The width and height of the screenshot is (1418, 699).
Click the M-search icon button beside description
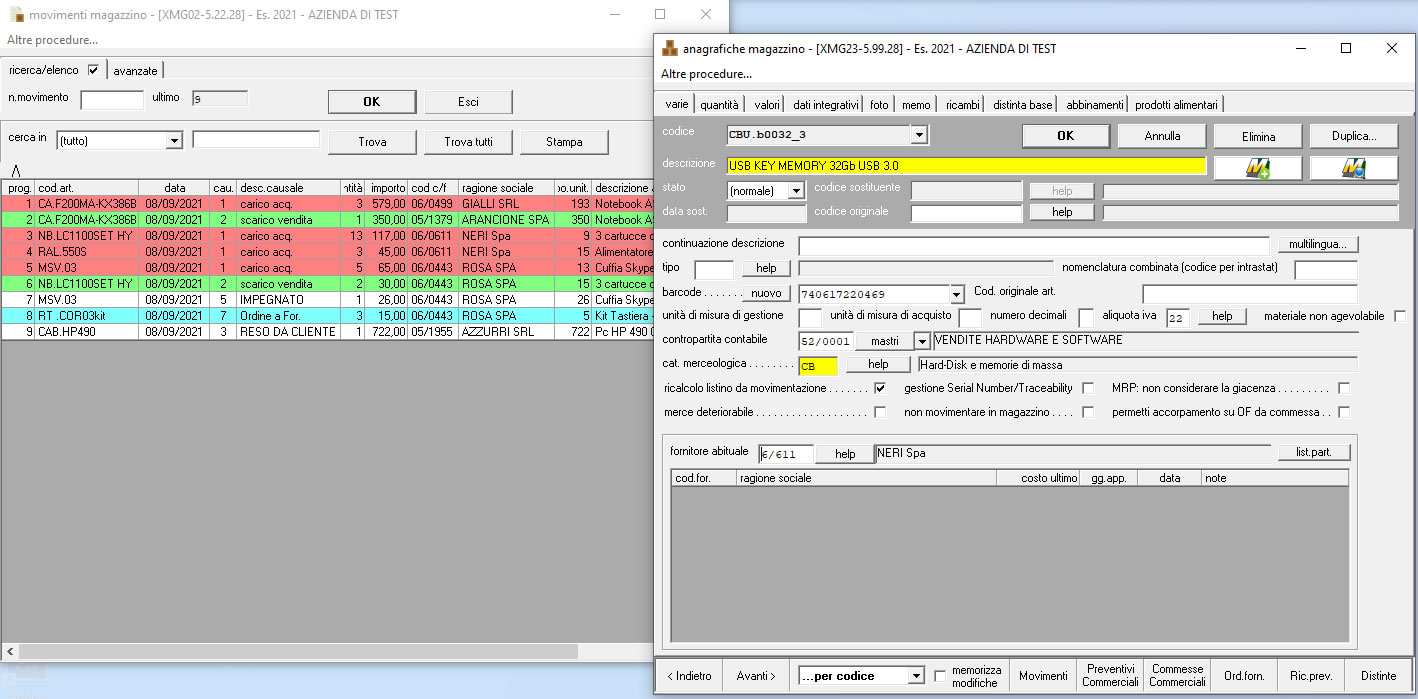[1354, 168]
